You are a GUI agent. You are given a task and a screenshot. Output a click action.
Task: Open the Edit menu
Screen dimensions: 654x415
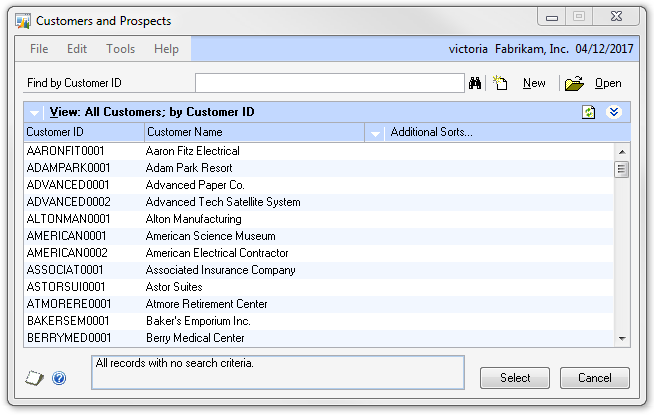77,49
